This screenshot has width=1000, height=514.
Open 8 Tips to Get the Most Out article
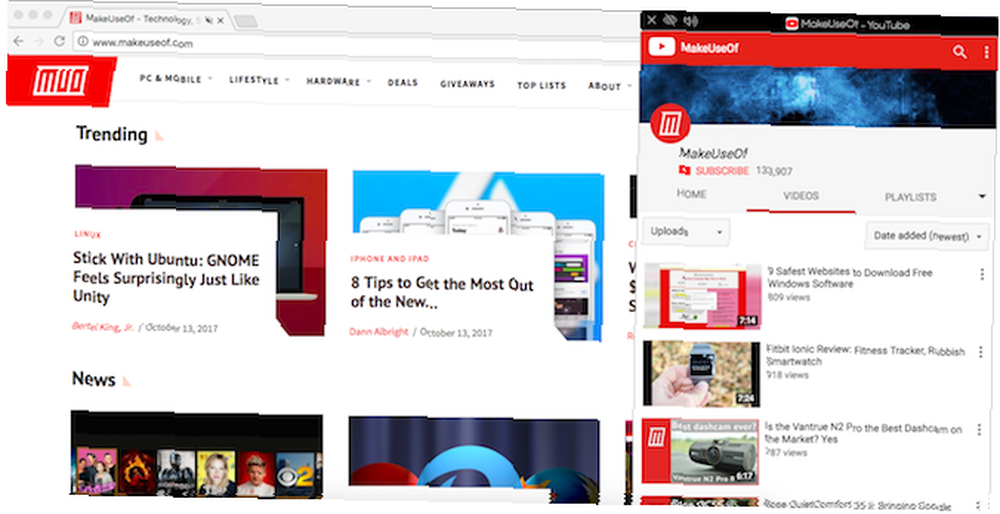coord(442,292)
